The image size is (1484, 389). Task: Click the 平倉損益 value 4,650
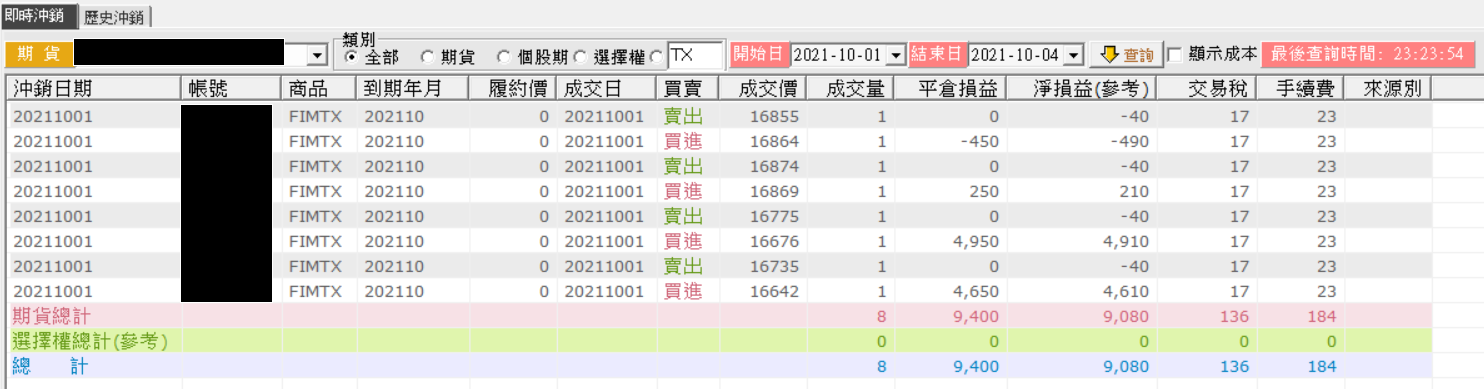pyautogui.click(x=977, y=291)
